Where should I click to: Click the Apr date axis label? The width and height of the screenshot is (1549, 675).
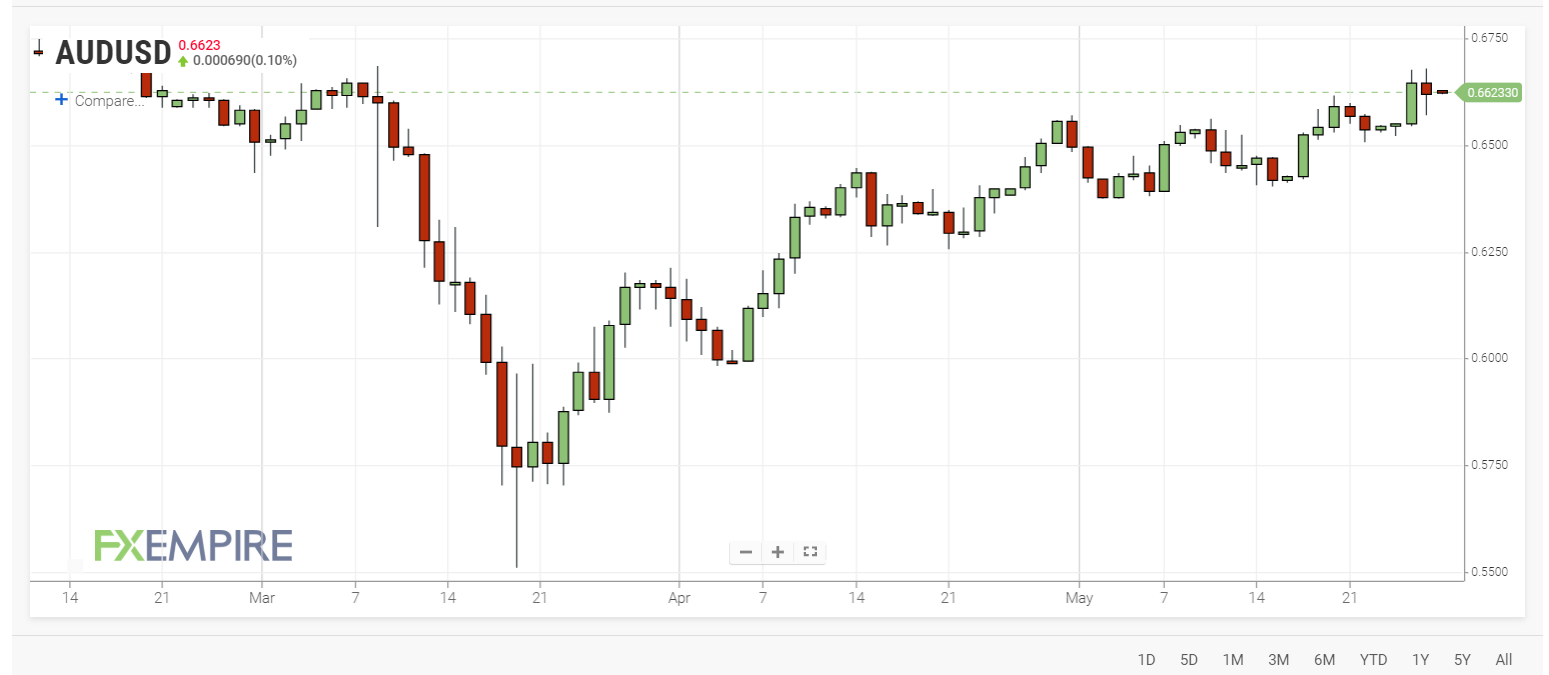pyautogui.click(x=679, y=598)
